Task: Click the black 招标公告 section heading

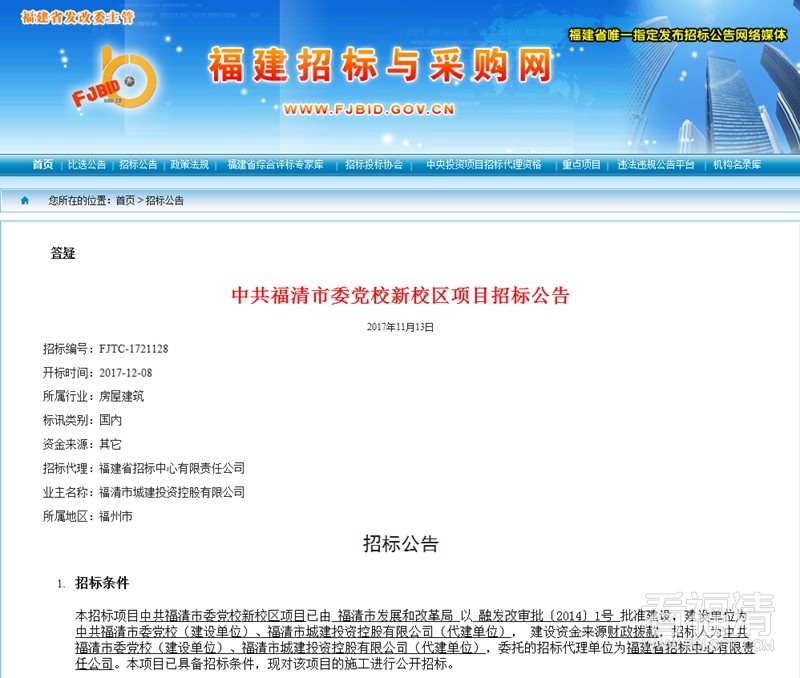Action: (x=401, y=544)
